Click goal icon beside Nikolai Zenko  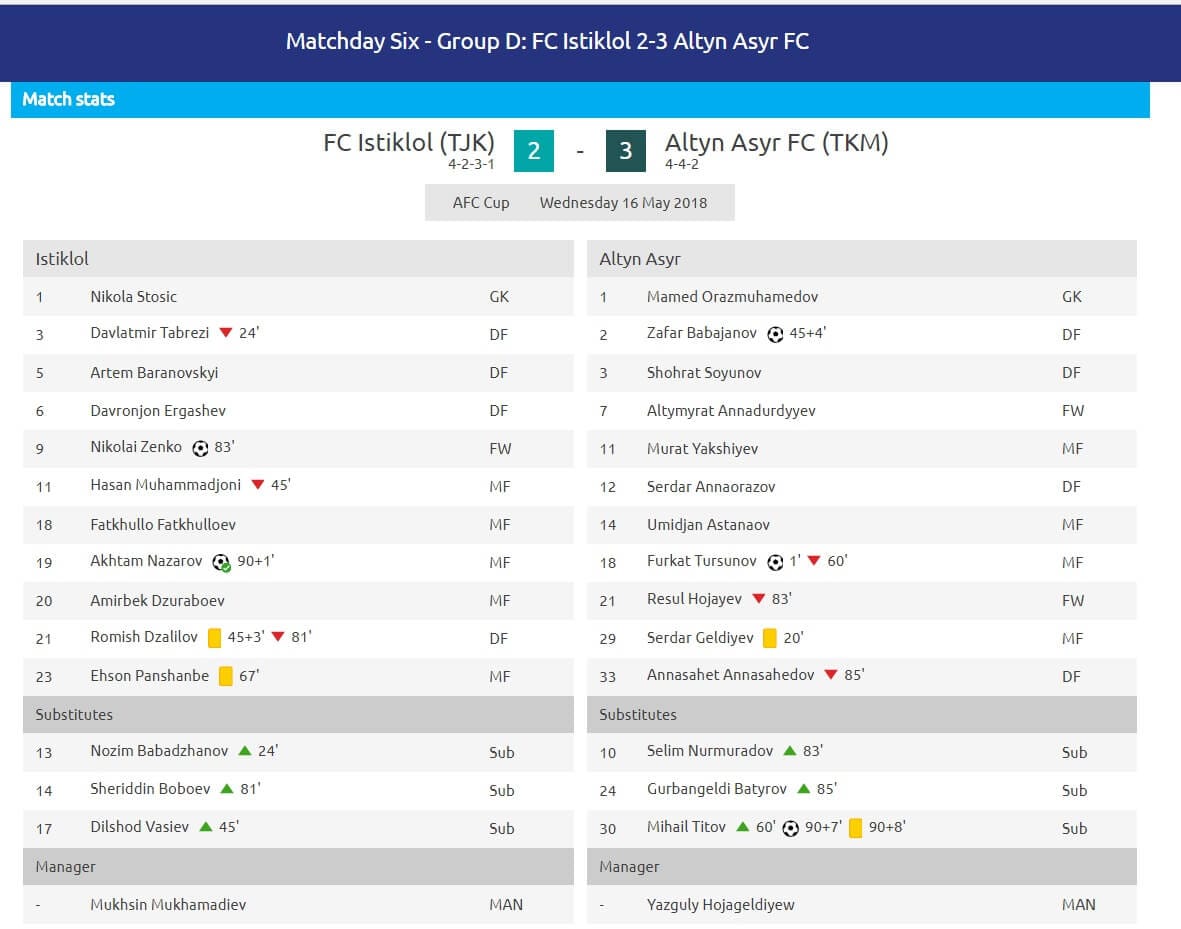pos(200,449)
